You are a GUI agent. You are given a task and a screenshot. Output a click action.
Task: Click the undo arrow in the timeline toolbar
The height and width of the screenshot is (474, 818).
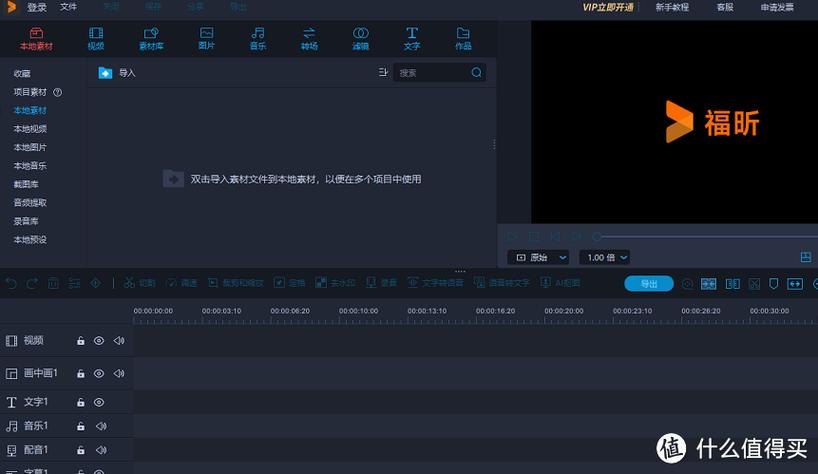(x=11, y=283)
